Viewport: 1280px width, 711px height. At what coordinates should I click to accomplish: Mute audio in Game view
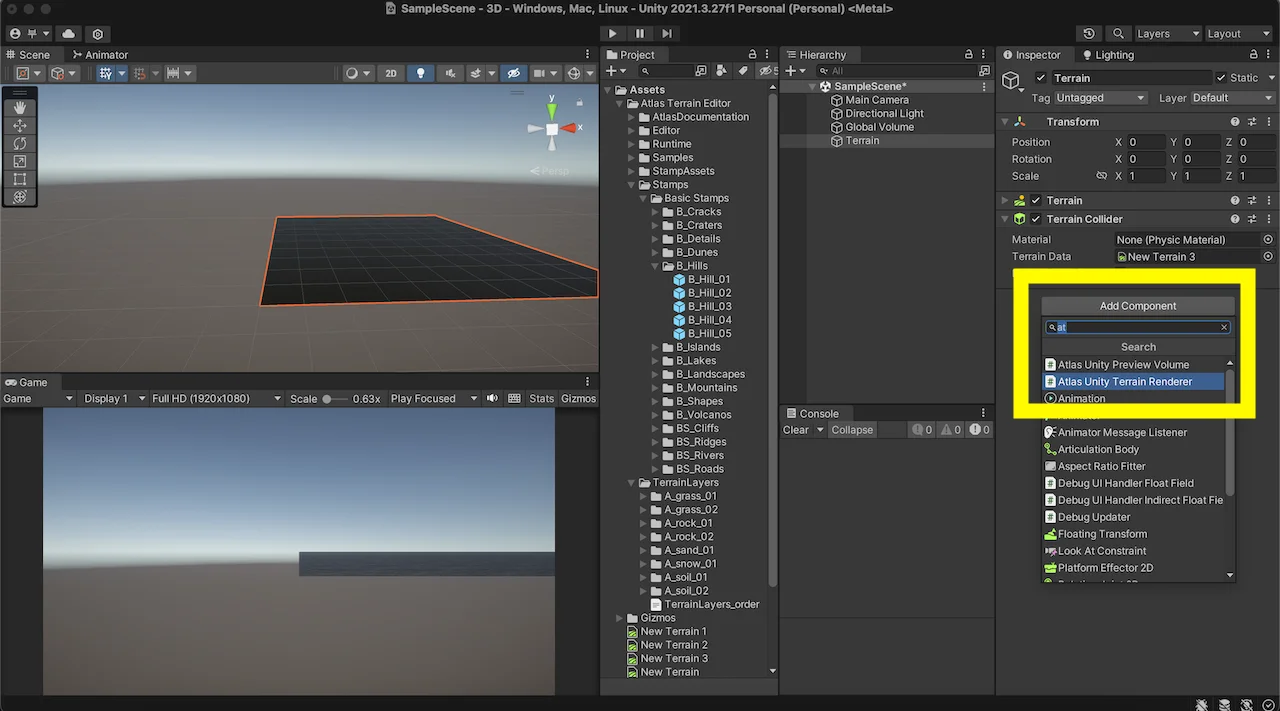pyautogui.click(x=492, y=398)
